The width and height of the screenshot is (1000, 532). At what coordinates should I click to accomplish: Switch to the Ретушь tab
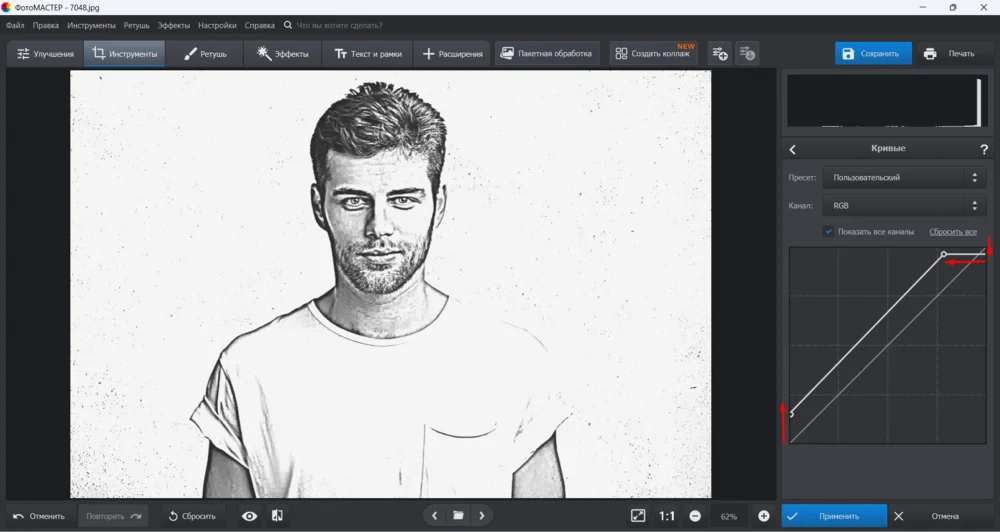pyautogui.click(x=207, y=54)
